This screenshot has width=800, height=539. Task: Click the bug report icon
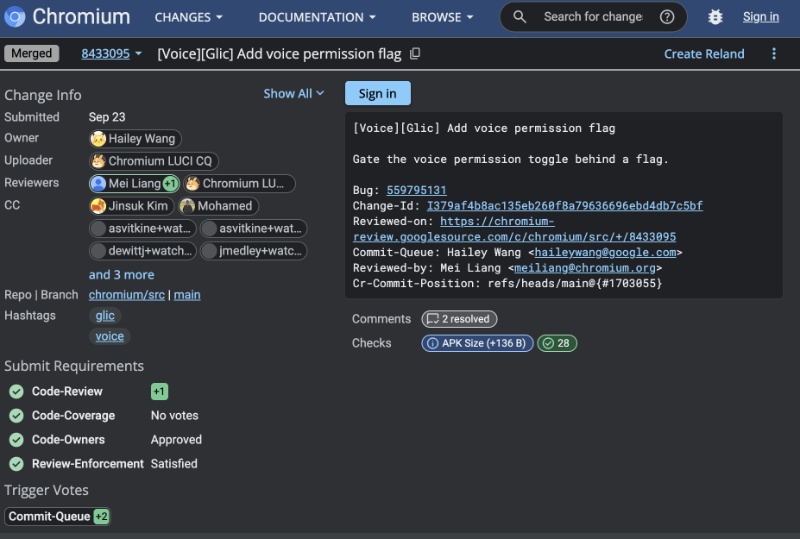click(715, 17)
